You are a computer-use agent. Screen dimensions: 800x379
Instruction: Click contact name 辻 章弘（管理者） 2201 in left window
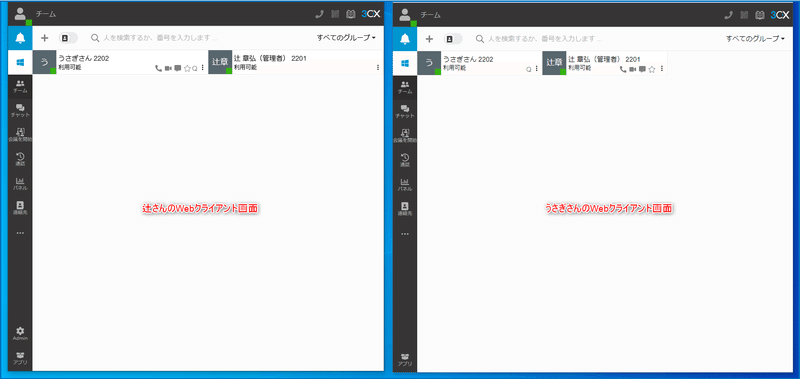[x=270, y=59]
